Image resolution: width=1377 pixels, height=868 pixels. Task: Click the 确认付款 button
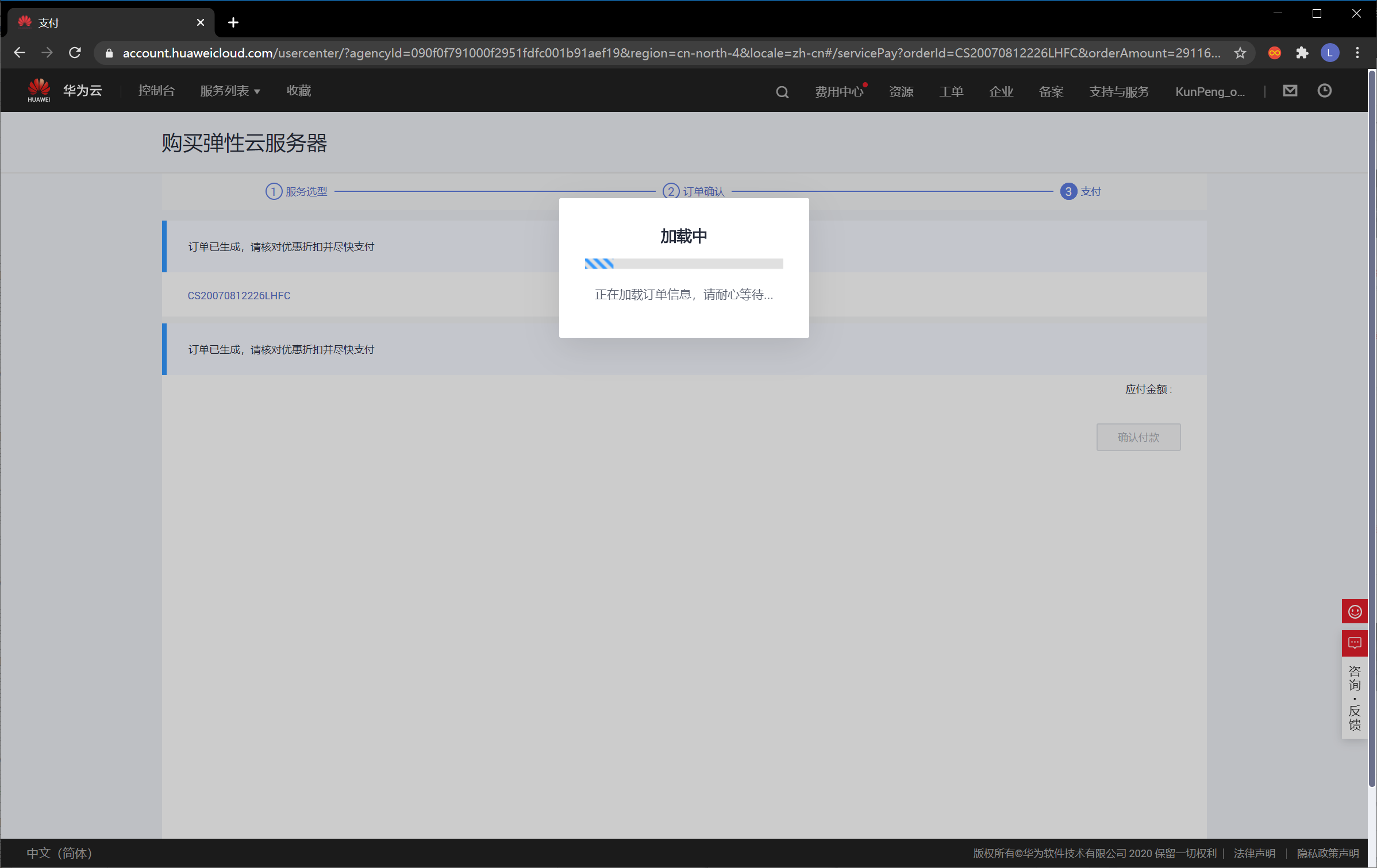(1138, 437)
